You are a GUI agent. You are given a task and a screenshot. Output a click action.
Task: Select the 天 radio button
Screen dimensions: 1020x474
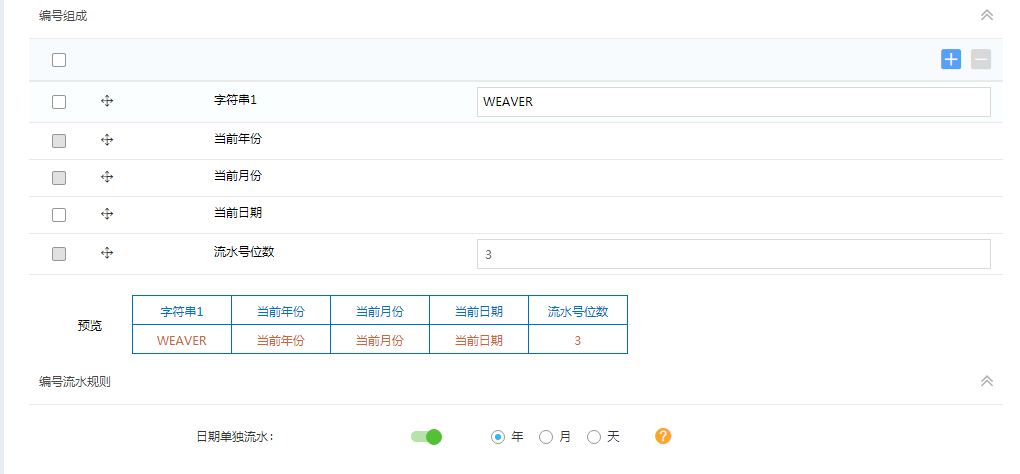(594, 437)
